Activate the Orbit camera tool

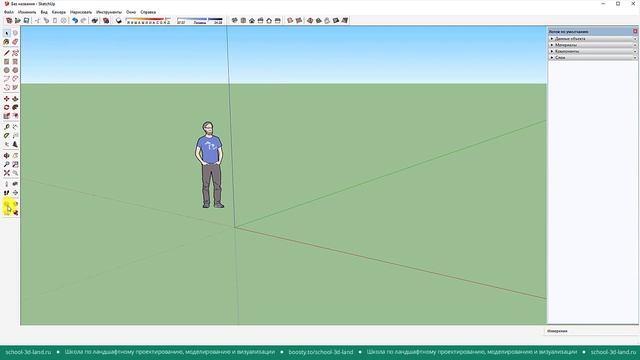coord(7,156)
